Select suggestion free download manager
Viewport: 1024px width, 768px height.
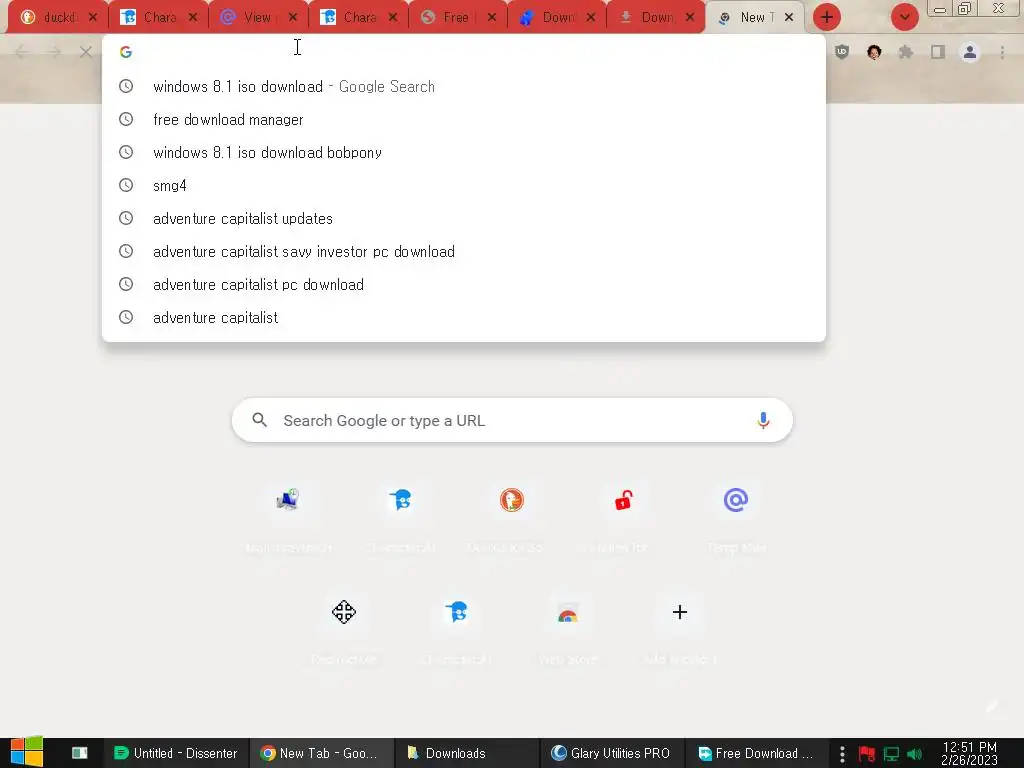click(464, 120)
